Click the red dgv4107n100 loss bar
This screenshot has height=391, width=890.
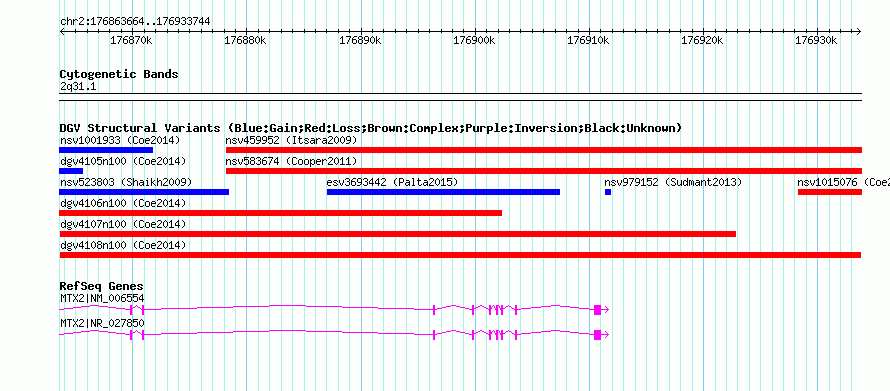pos(397,234)
